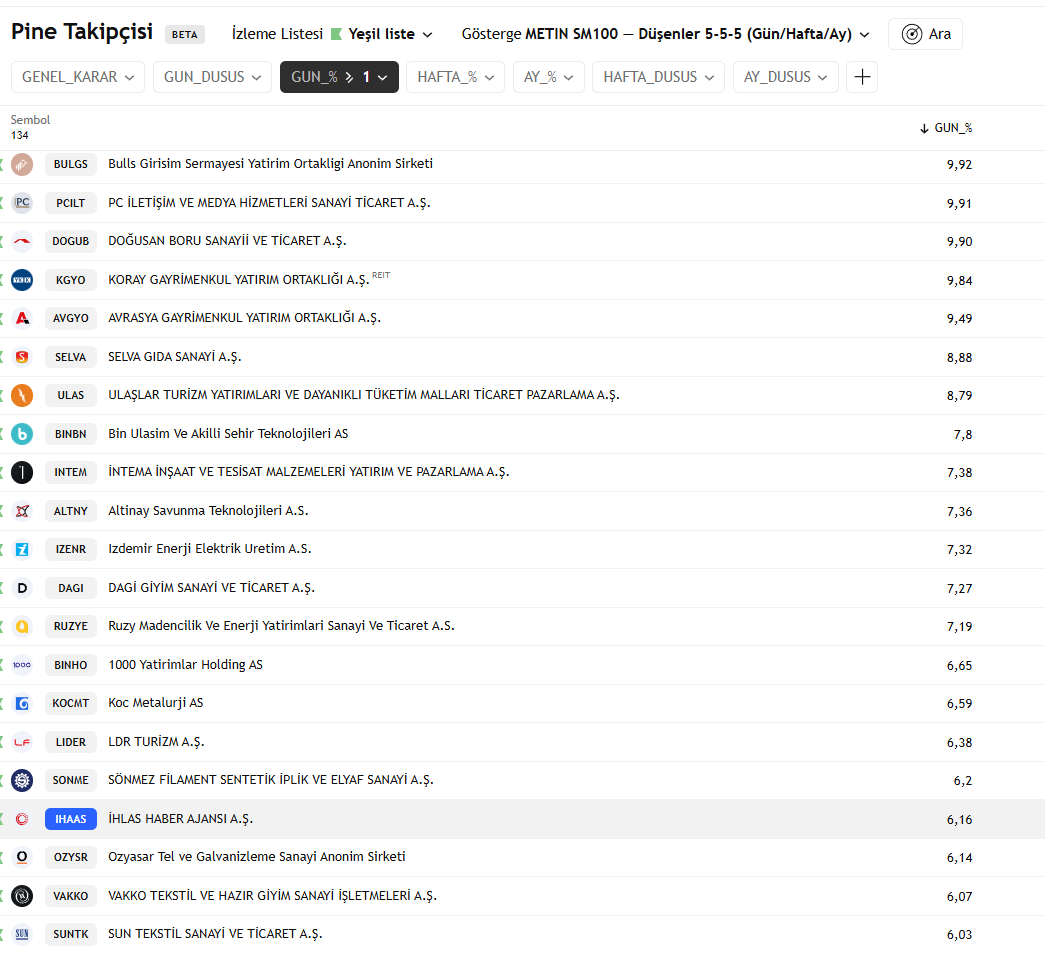The height and width of the screenshot is (953, 1045).
Task: Open the HAFTA_% filter dropdown
Action: click(x=455, y=77)
